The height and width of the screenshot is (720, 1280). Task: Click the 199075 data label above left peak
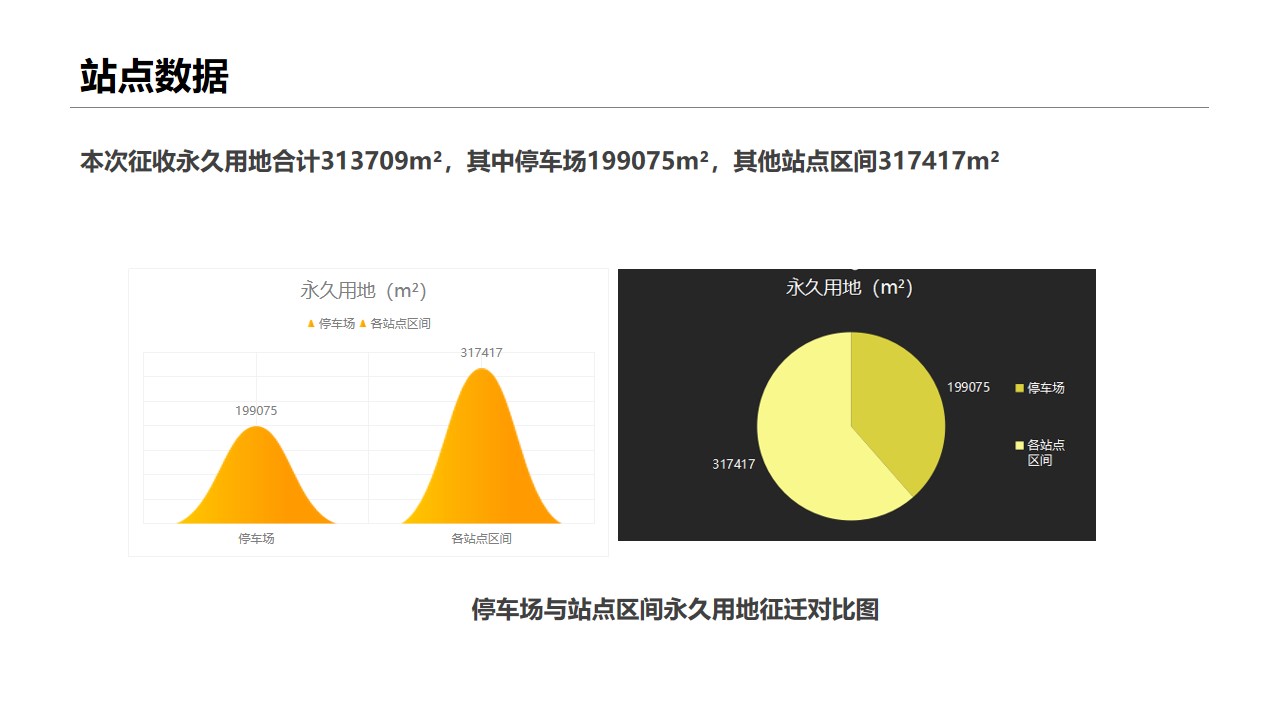pyautogui.click(x=256, y=411)
